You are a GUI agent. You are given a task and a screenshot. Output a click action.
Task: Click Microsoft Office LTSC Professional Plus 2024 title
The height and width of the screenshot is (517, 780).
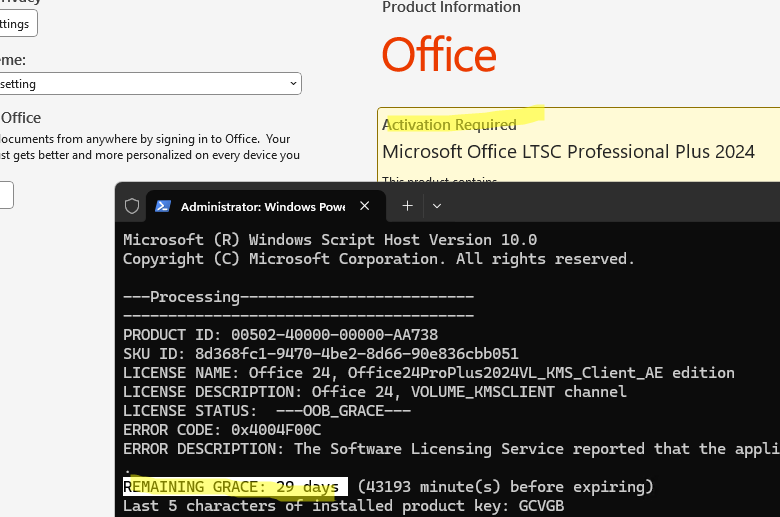coord(568,152)
